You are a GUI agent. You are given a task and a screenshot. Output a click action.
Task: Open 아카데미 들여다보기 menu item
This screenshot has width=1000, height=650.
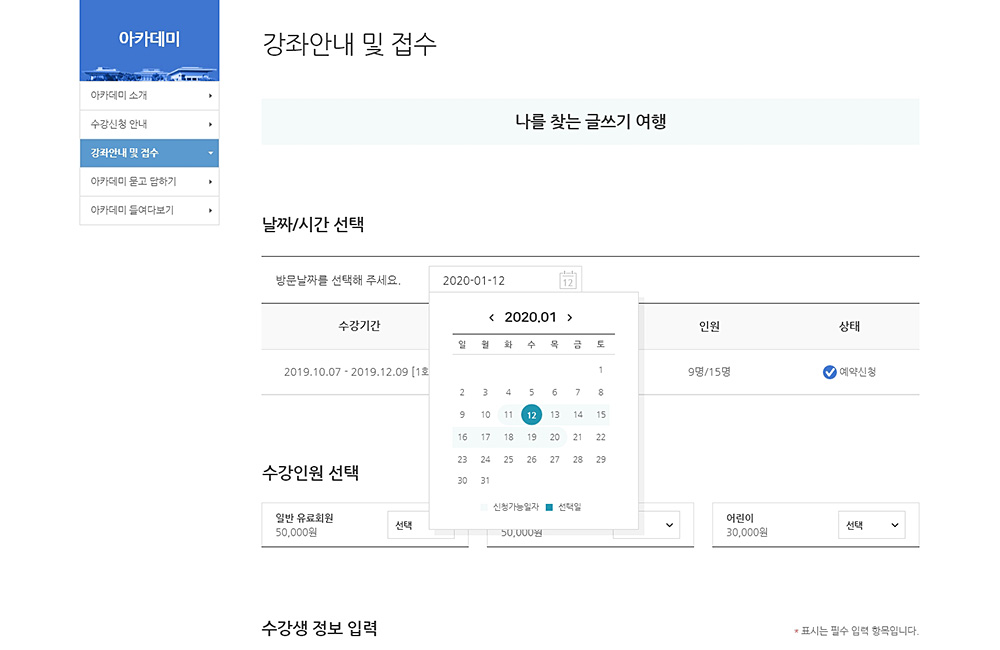coord(149,210)
